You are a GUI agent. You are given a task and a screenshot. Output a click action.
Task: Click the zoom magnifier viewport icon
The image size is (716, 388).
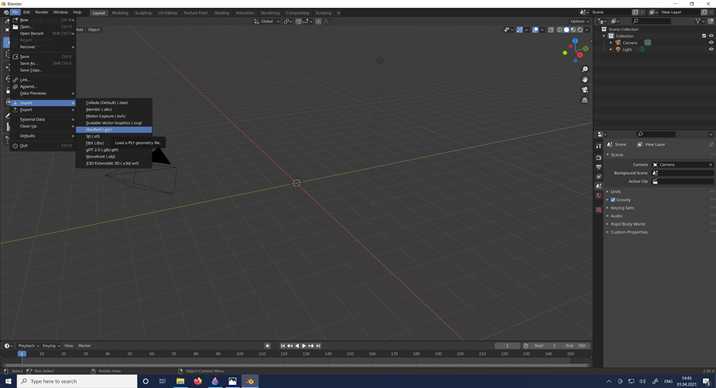point(584,69)
